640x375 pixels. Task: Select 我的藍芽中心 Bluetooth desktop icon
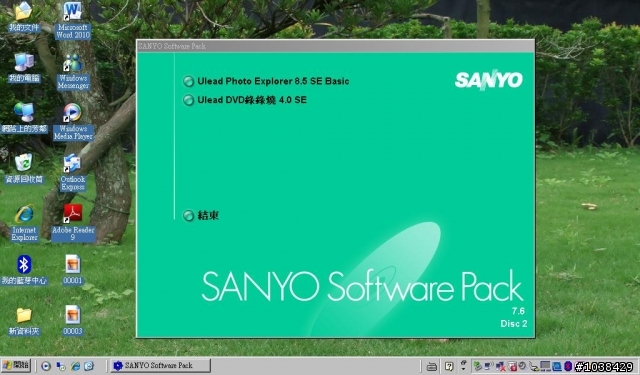[24, 270]
